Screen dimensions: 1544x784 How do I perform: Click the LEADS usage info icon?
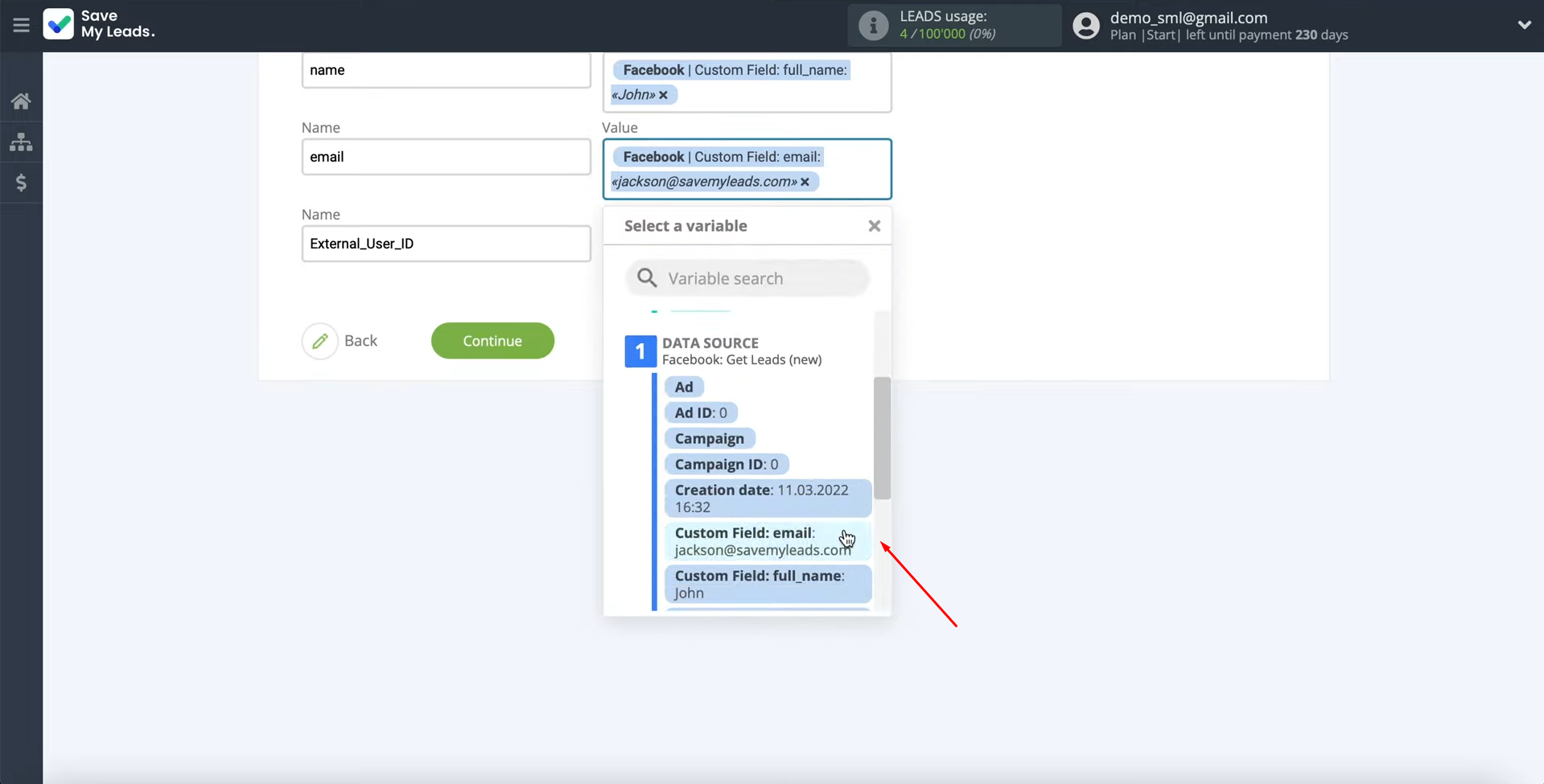[873, 25]
